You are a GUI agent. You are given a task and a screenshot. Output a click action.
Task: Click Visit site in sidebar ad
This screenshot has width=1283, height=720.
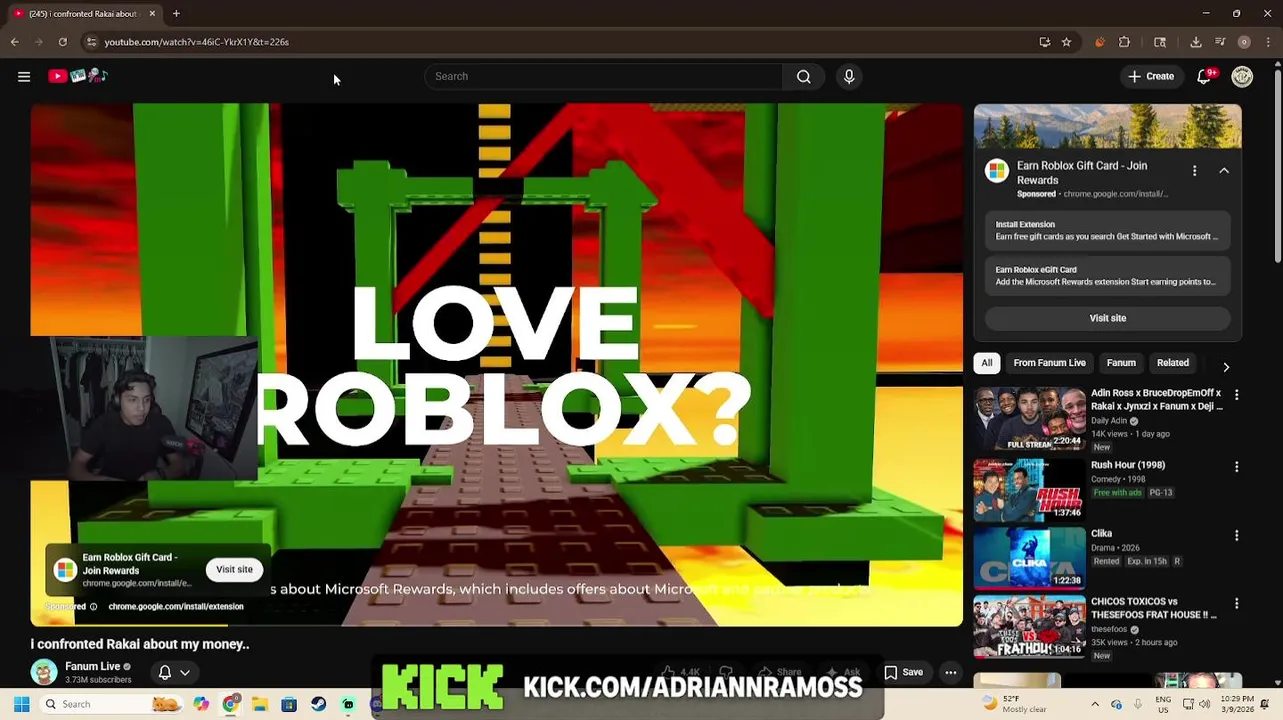pos(1107,318)
